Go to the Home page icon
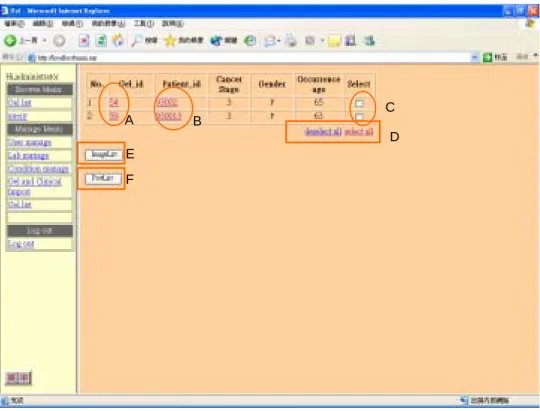Image resolution: width=540 pixels, height=411 pixels. click(x=118, y=41)
